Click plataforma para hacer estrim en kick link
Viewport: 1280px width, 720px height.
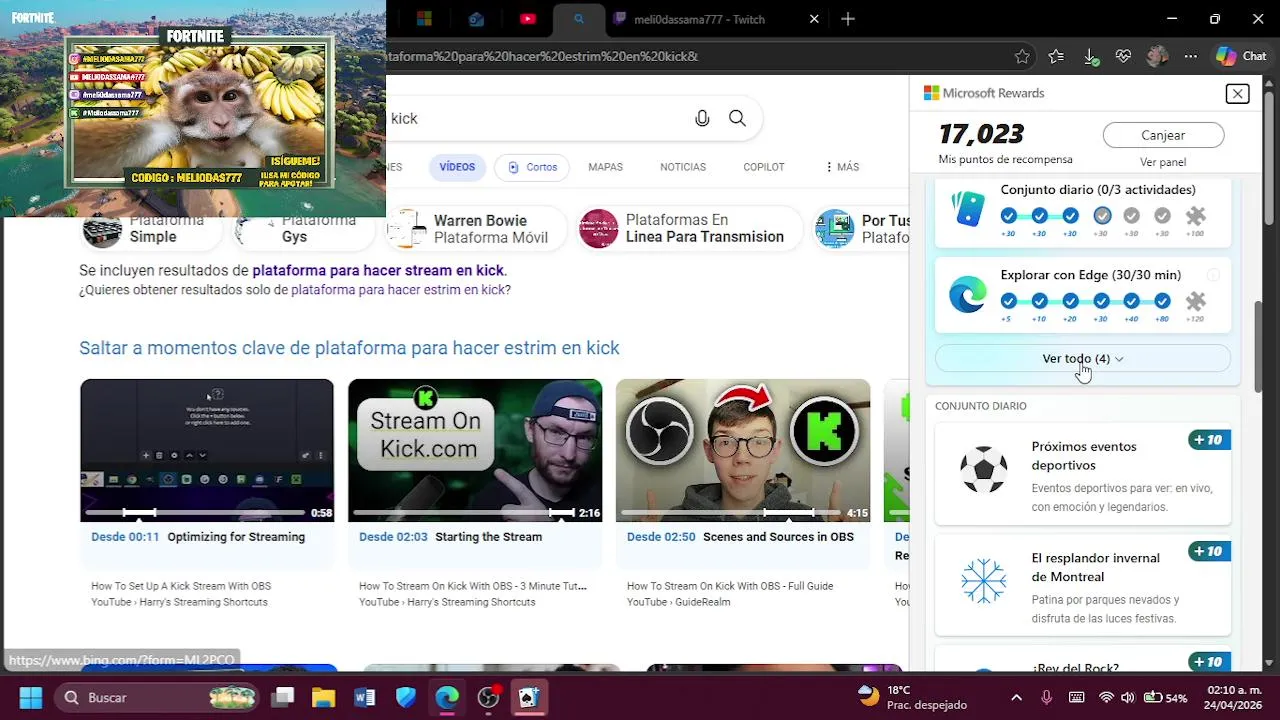(398, 290)
